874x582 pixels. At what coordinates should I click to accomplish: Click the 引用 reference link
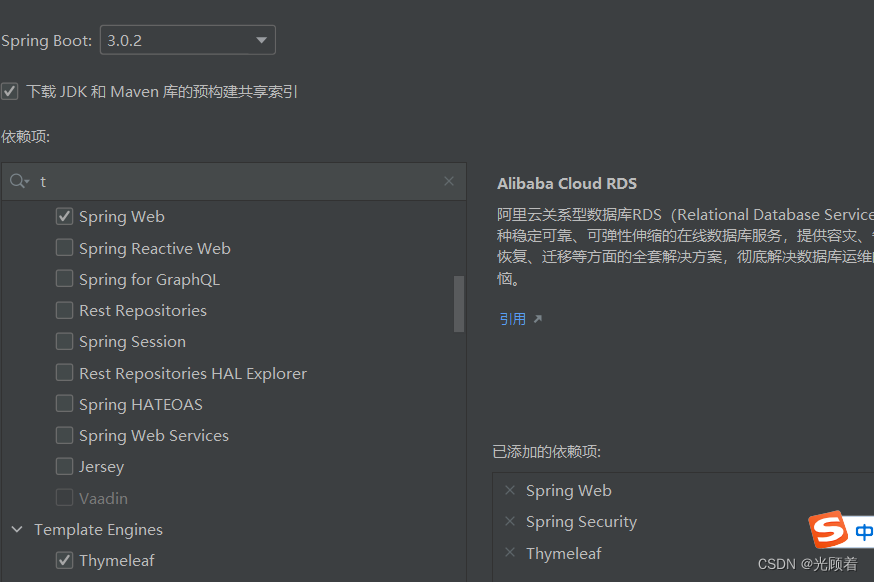tap(513, 317)
